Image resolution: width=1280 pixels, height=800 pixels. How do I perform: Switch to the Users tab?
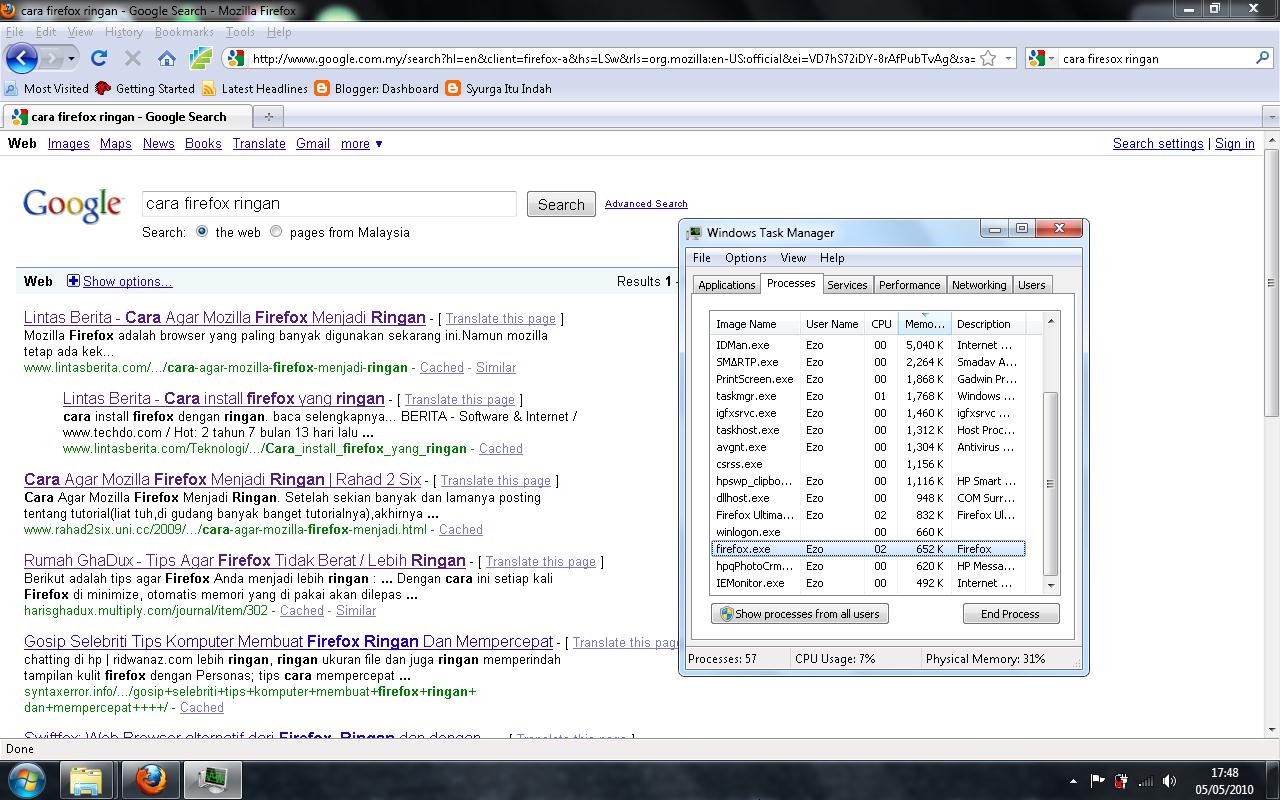[x=1031, y=285]
